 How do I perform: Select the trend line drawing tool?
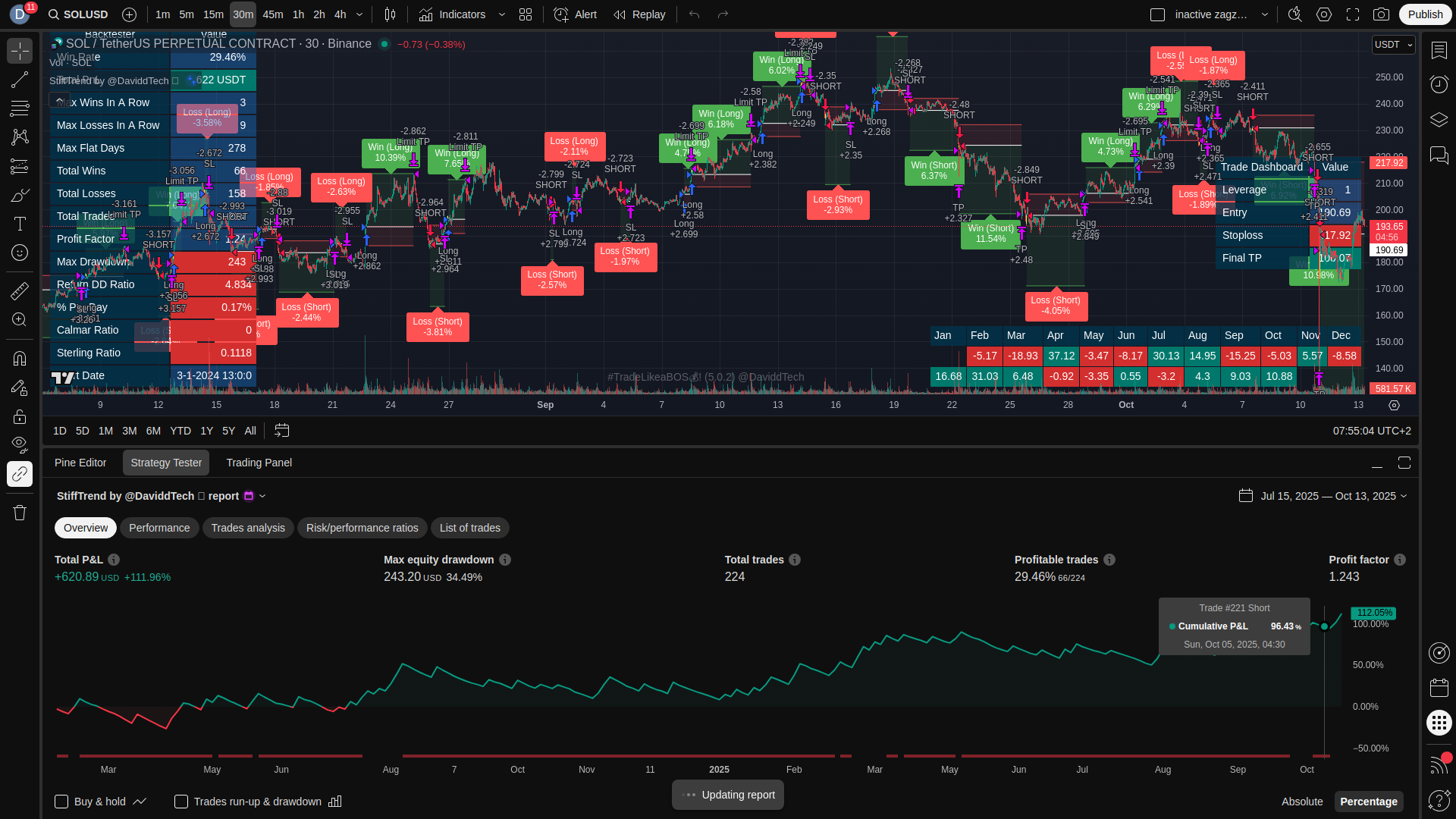(20, 80)
